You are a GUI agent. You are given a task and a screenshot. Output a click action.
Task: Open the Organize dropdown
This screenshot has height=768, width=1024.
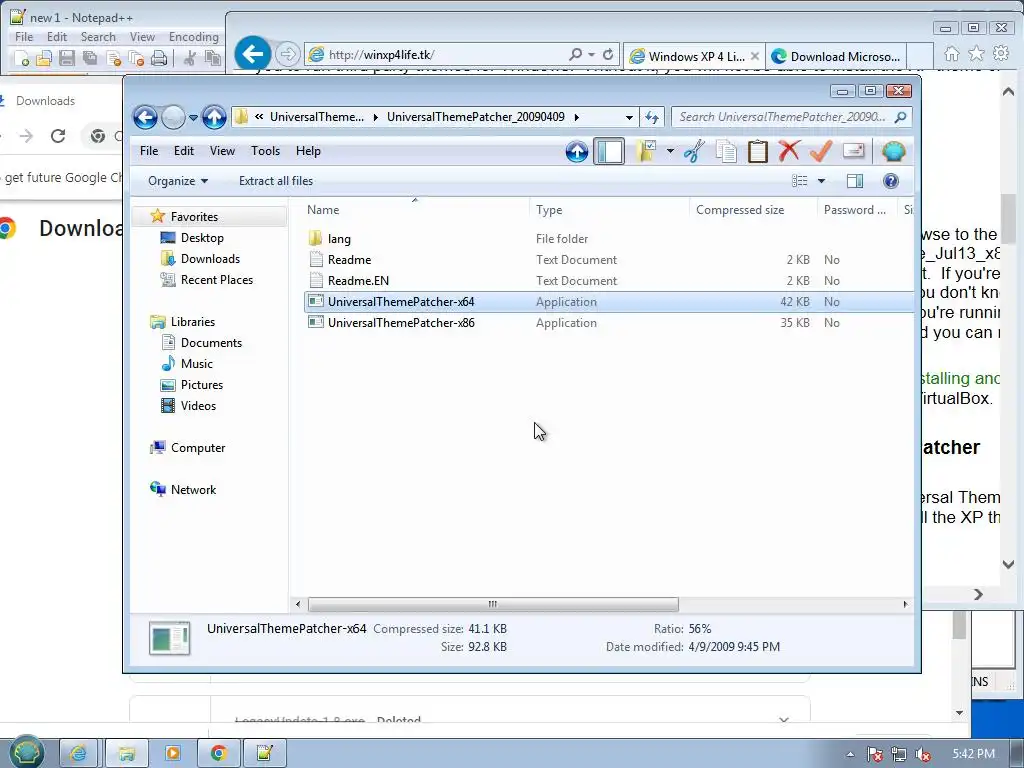(178, 181)
